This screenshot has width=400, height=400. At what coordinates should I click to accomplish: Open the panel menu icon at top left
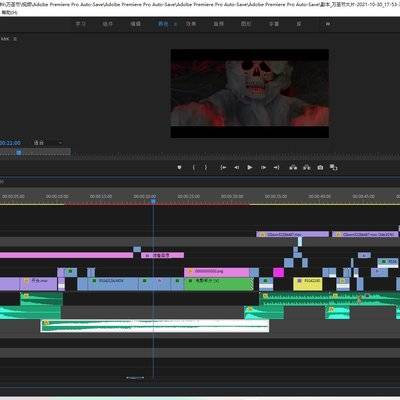tap(15, 39)
